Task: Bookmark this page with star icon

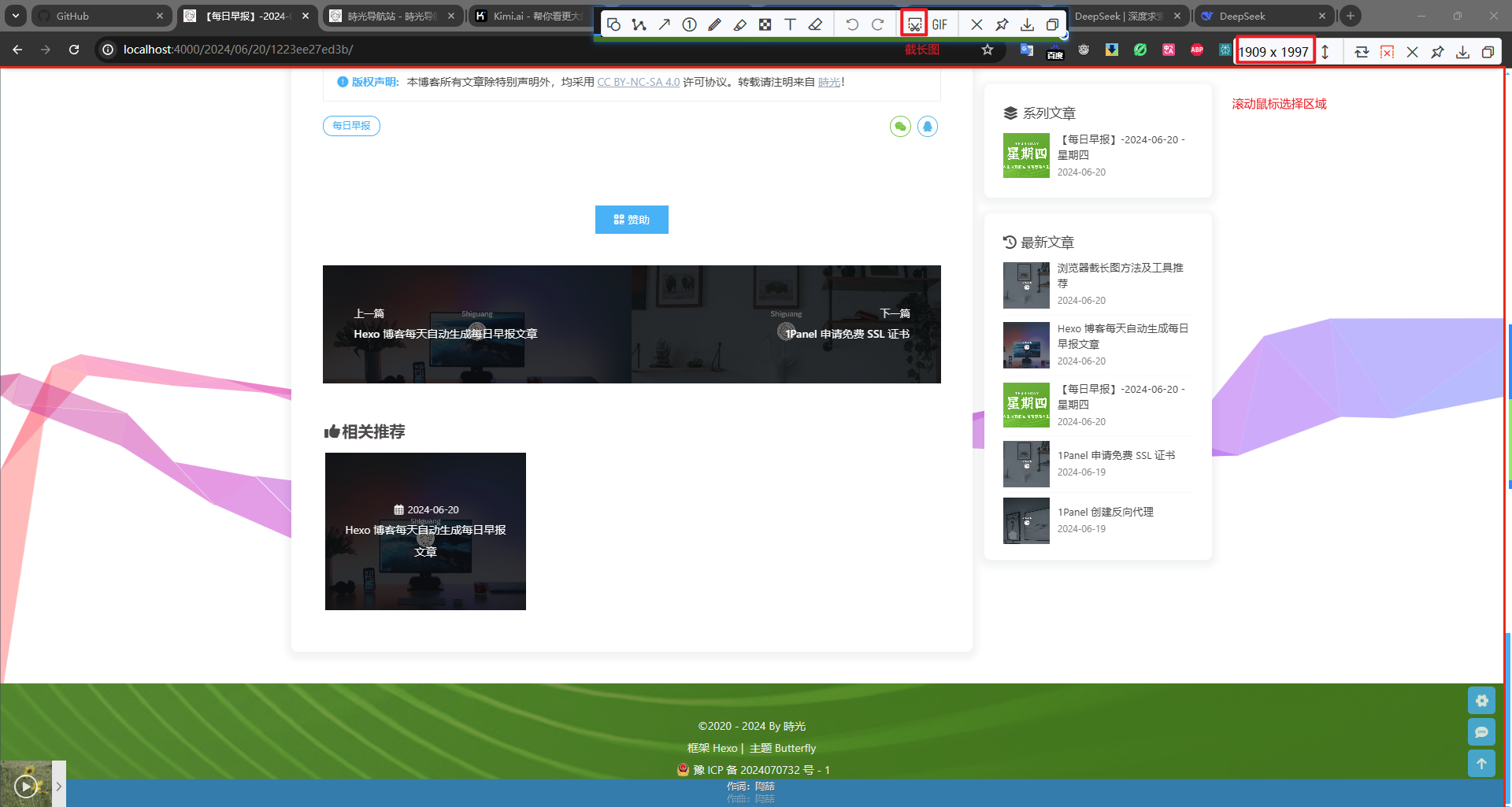Action: tap(988, 50)
